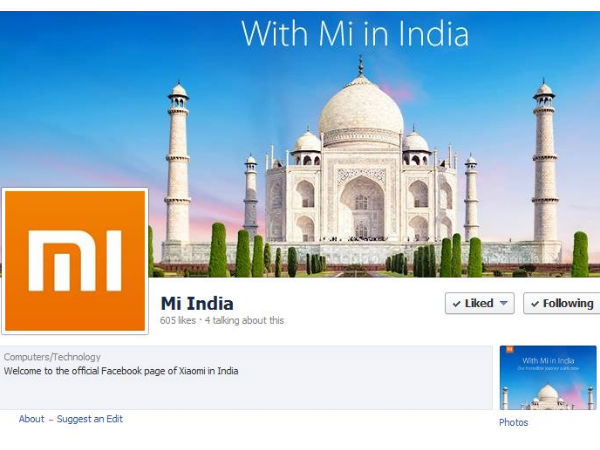
Task: Click the orange Mi logo profile picture
Action: (75, 261)
